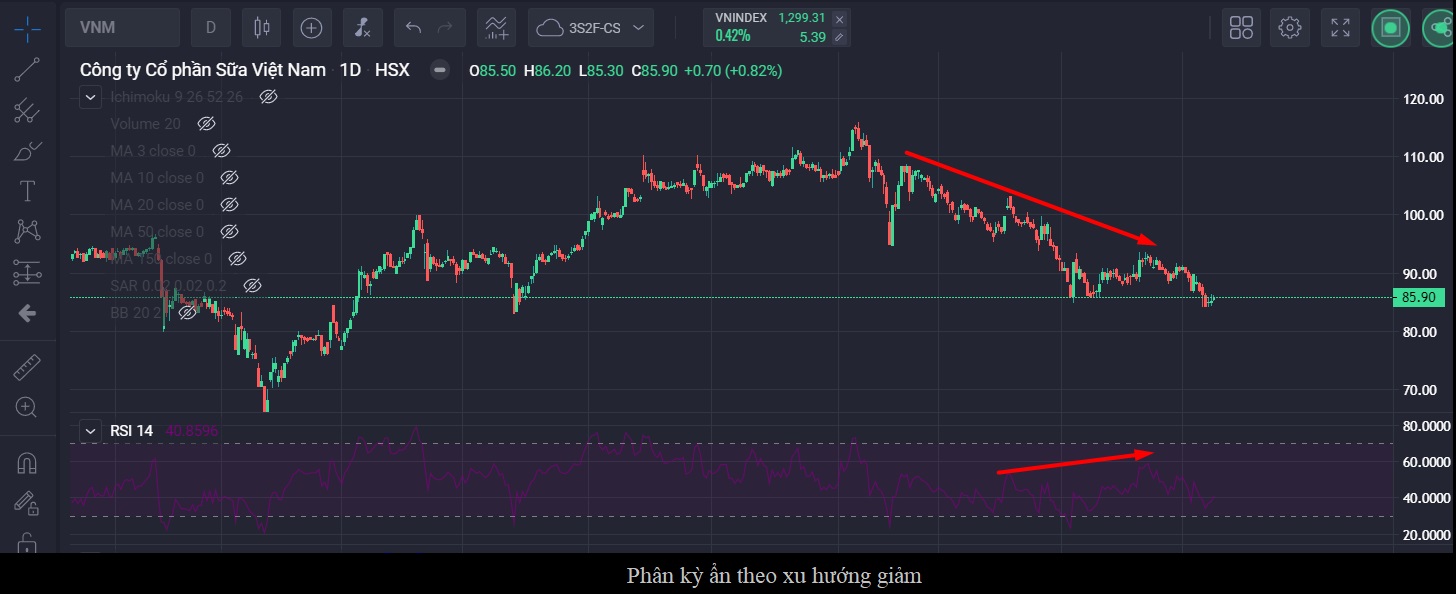Click the undo arrow button
Screen dimensions: 1456x594
pyautogui.click(x=412, y=28)
